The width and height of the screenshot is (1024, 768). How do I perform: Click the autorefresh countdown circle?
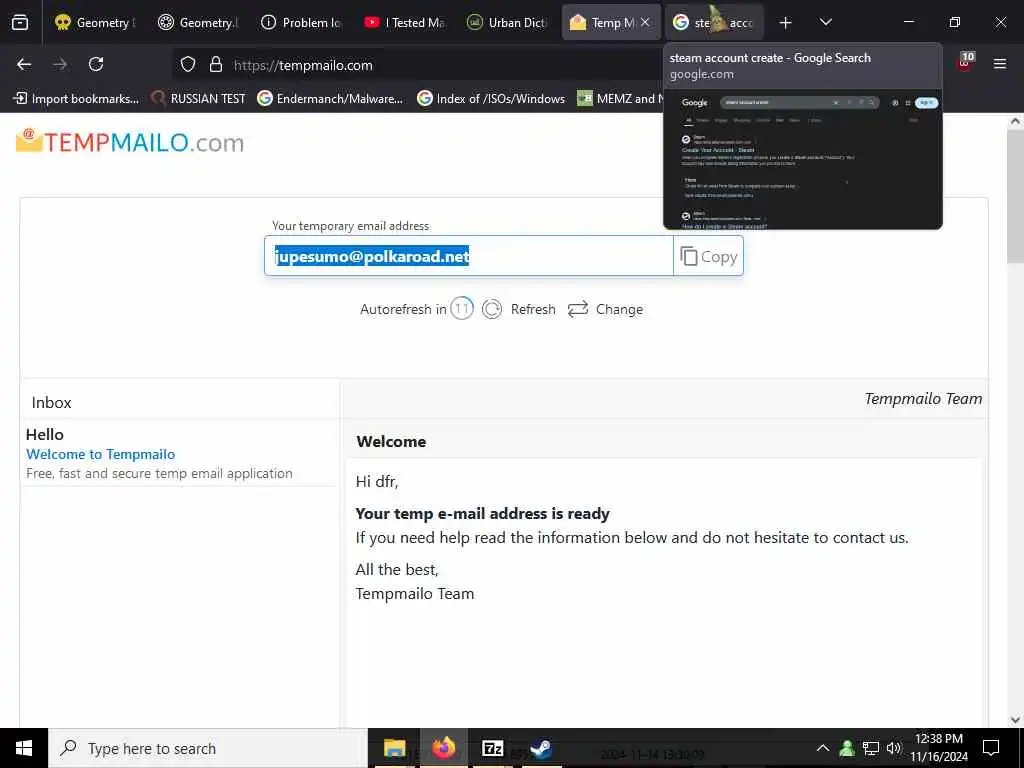tap(462, 308)
